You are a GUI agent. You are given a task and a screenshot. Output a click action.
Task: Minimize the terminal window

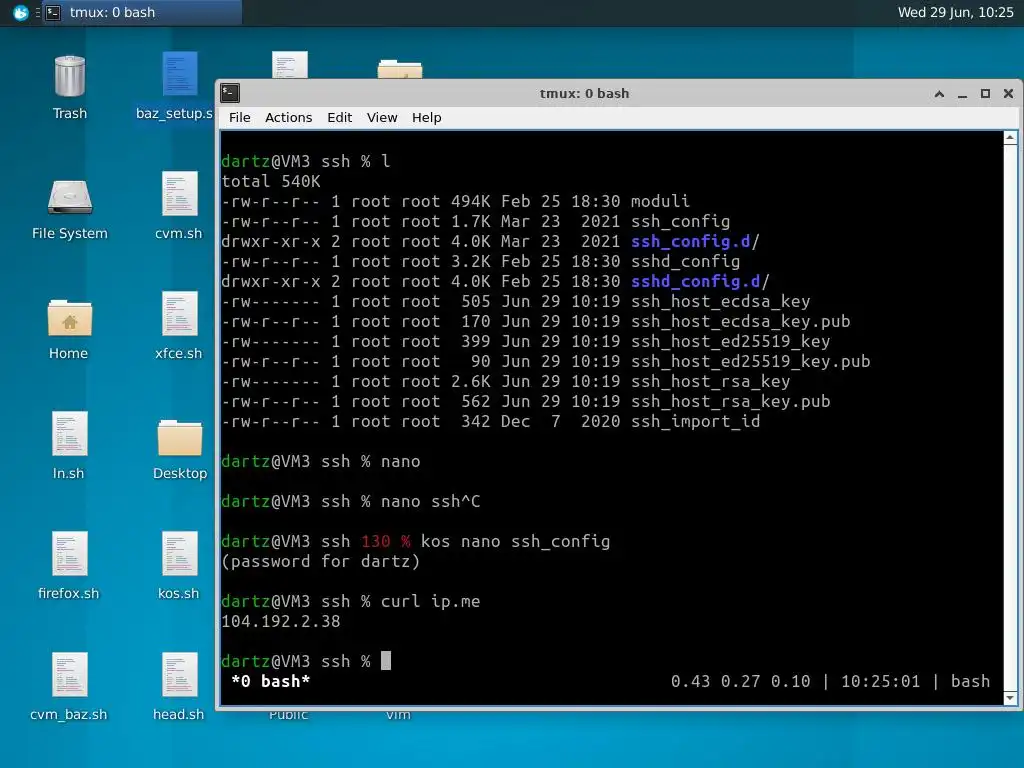[963, 93]
